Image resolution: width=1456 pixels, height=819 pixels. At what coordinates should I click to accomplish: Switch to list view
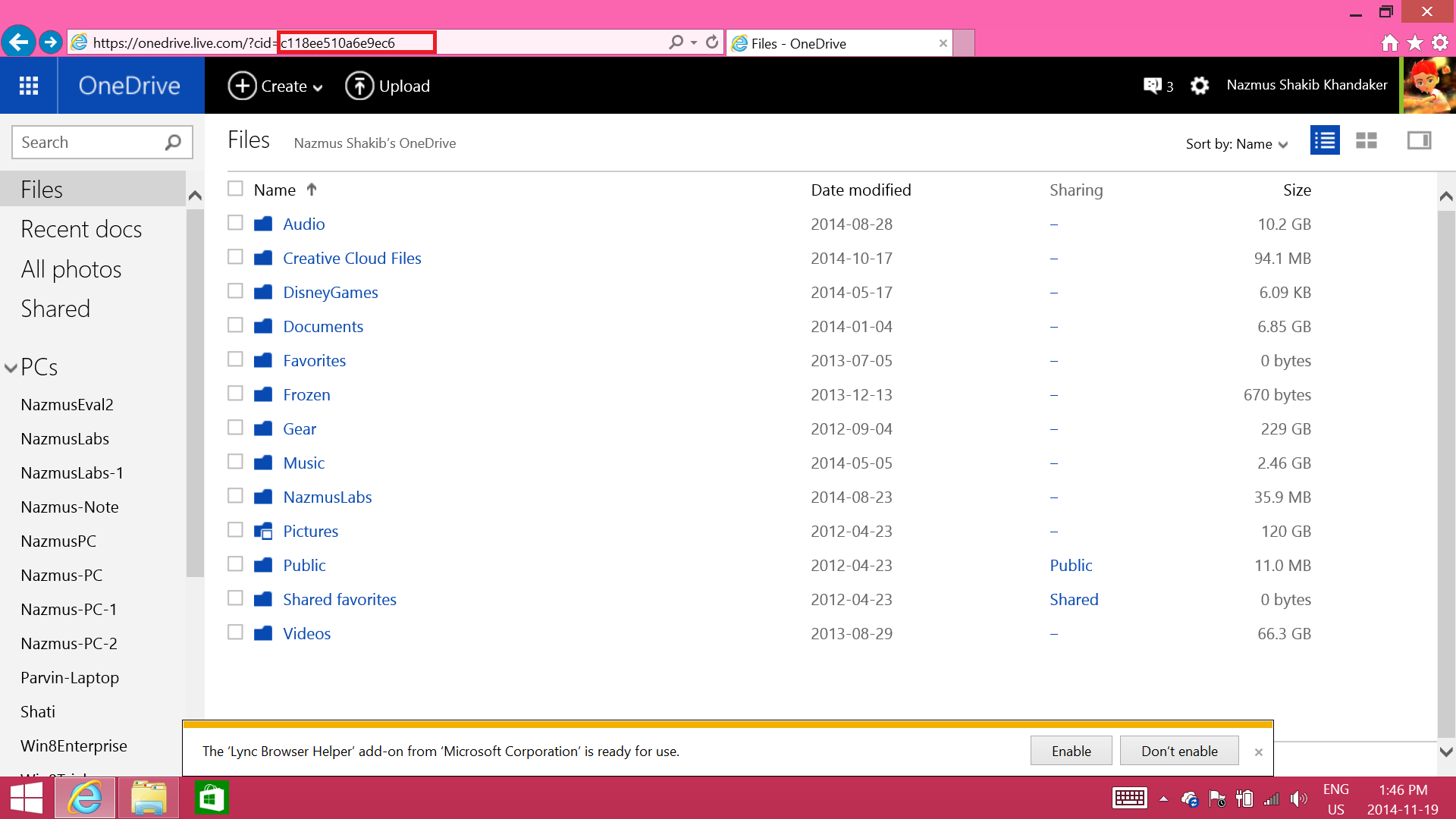click(x=1324, y=140)
